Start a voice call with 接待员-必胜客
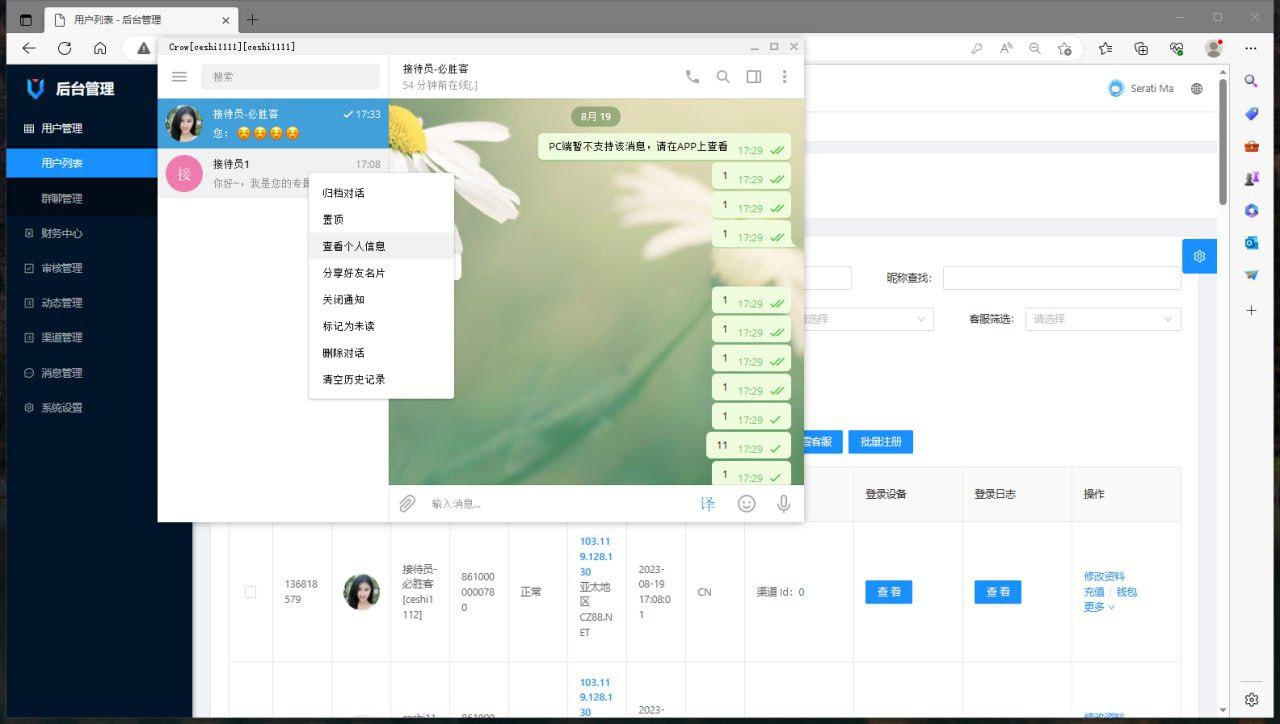The image size is (1280, 724). 692,76
